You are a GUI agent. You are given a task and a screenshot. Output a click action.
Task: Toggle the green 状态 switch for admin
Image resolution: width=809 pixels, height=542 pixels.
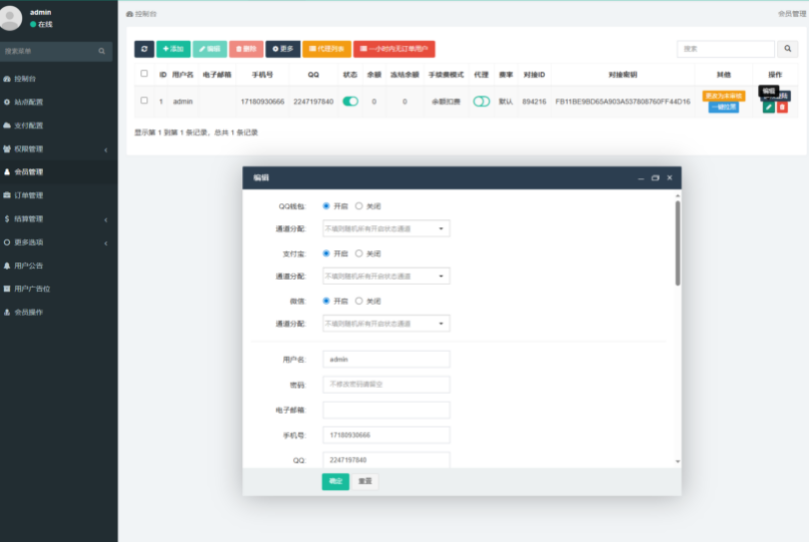tap(350, 101)
